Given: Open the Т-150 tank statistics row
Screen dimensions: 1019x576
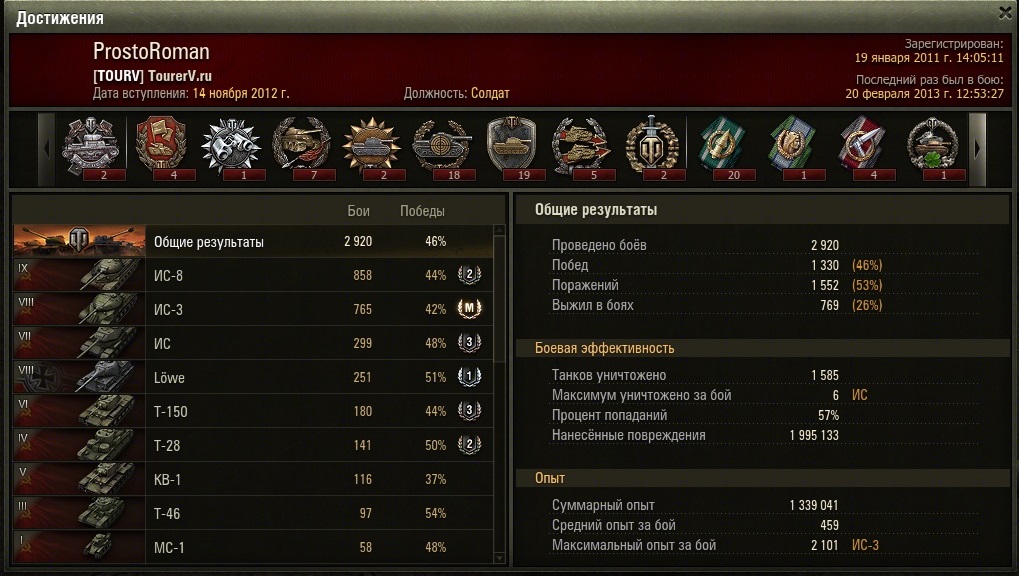Looking at the screenshot, I should click(253, 411).
